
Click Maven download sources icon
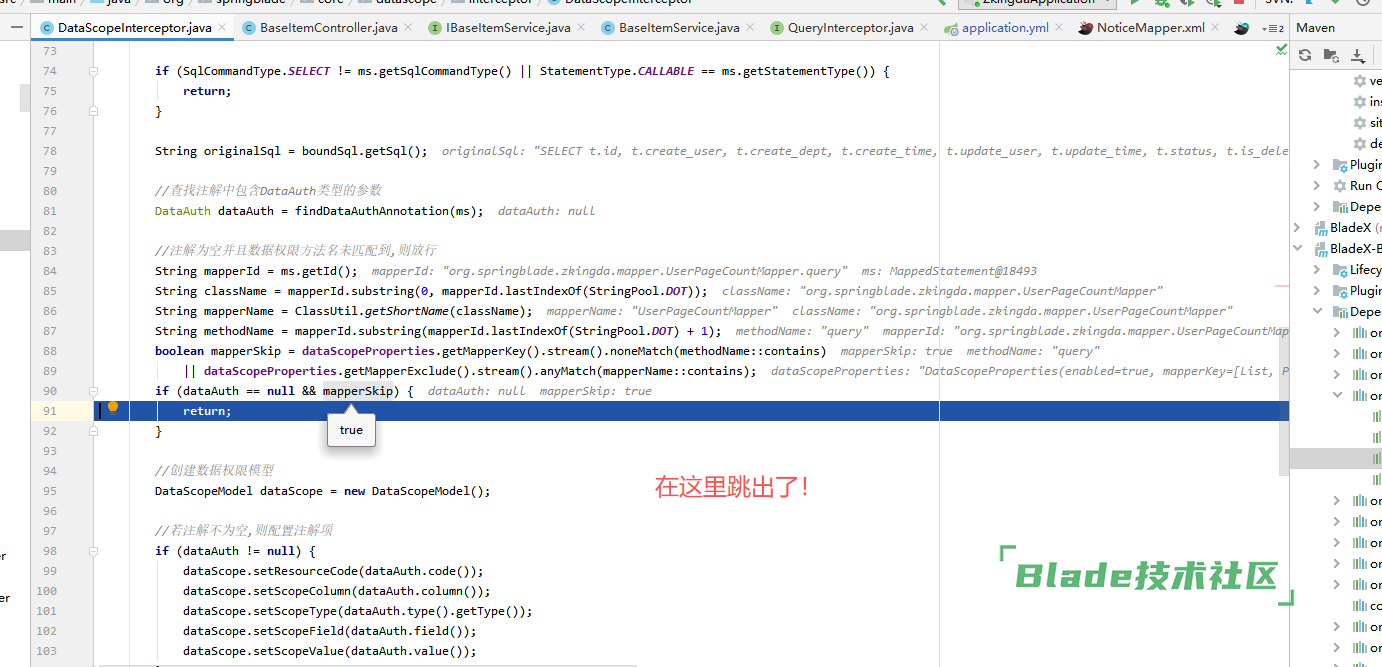click(x=1357, y=56)
